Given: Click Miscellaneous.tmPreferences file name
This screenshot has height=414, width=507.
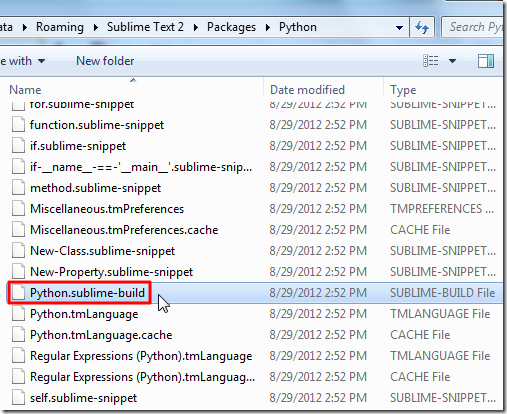Looking at the screenshot, I should point(107,209).
